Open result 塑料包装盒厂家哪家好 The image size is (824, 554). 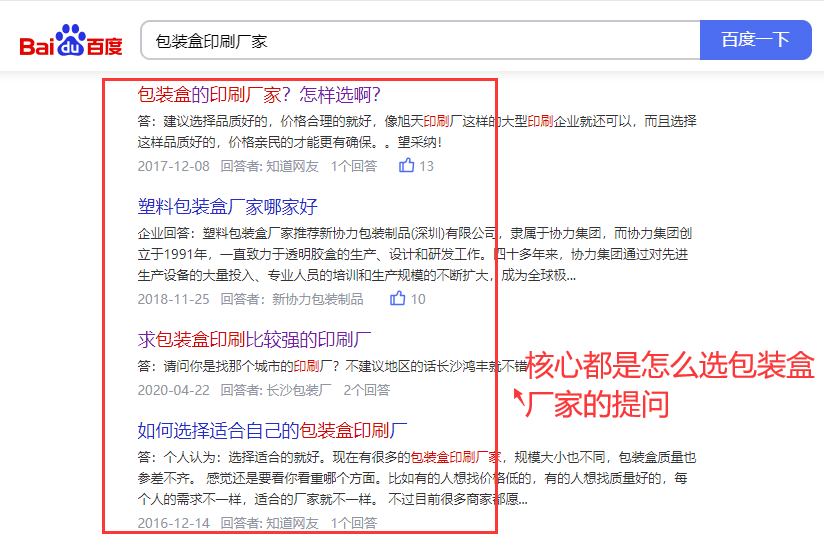pyautogui.click(x=227, y=207)
